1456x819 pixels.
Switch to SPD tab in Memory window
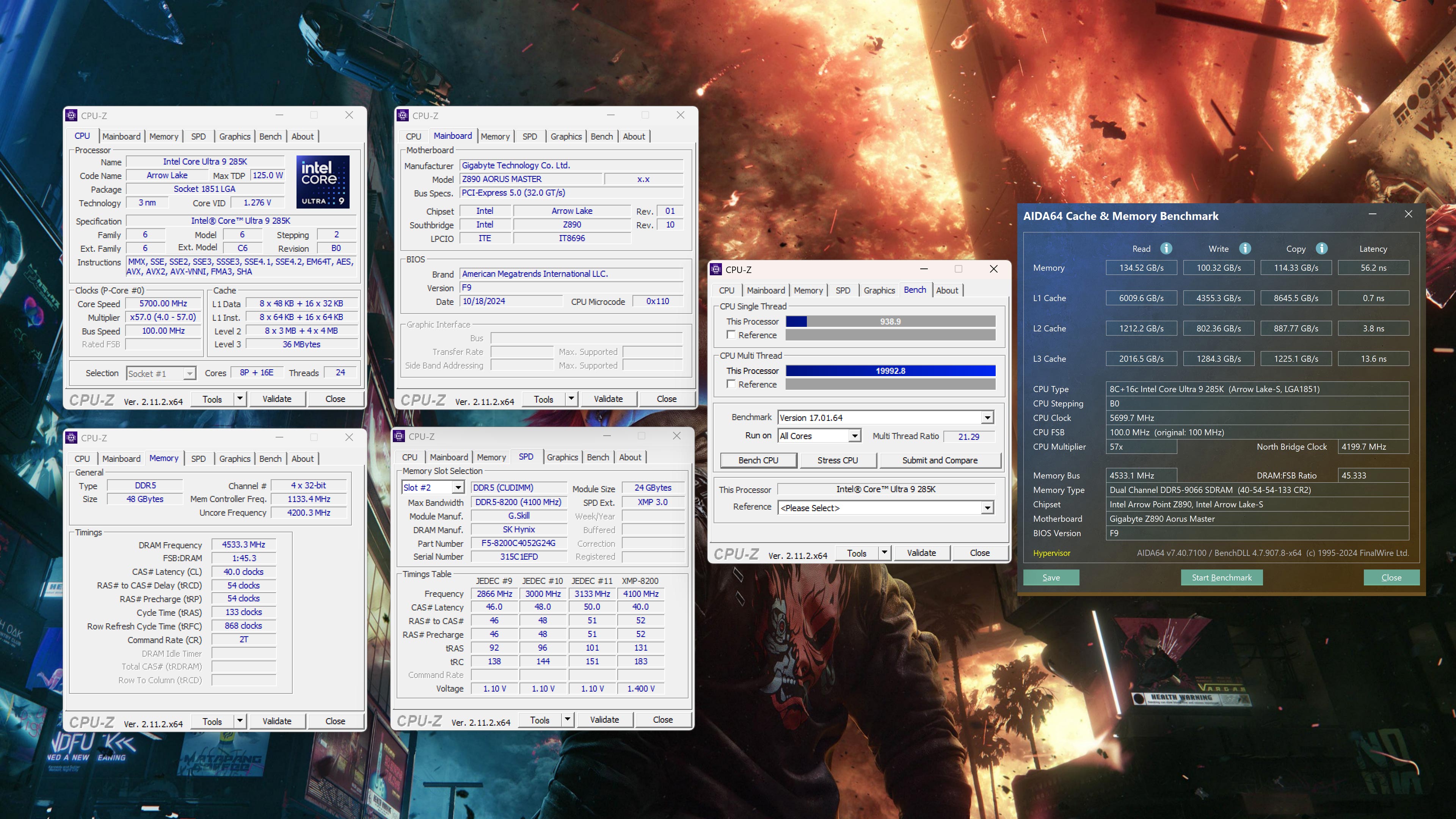click(x=198, y=458)
